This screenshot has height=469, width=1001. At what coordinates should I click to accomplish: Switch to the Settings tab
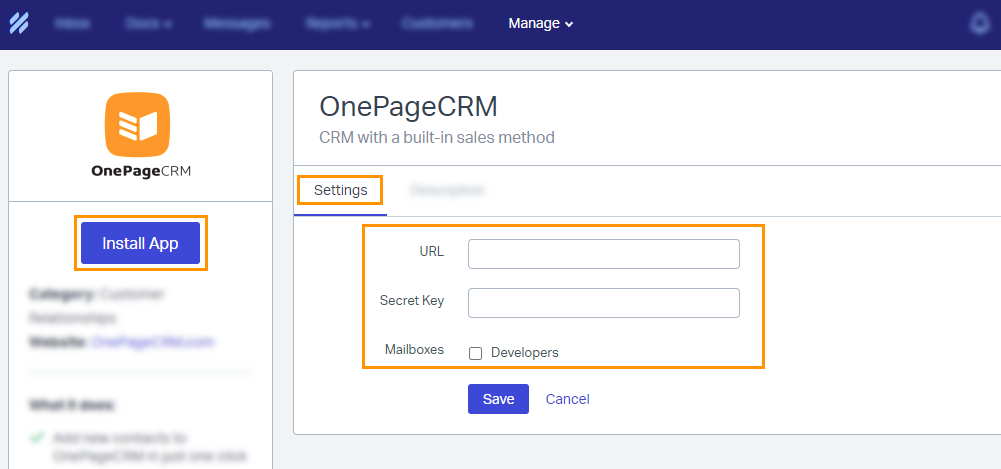coord(340,190)
